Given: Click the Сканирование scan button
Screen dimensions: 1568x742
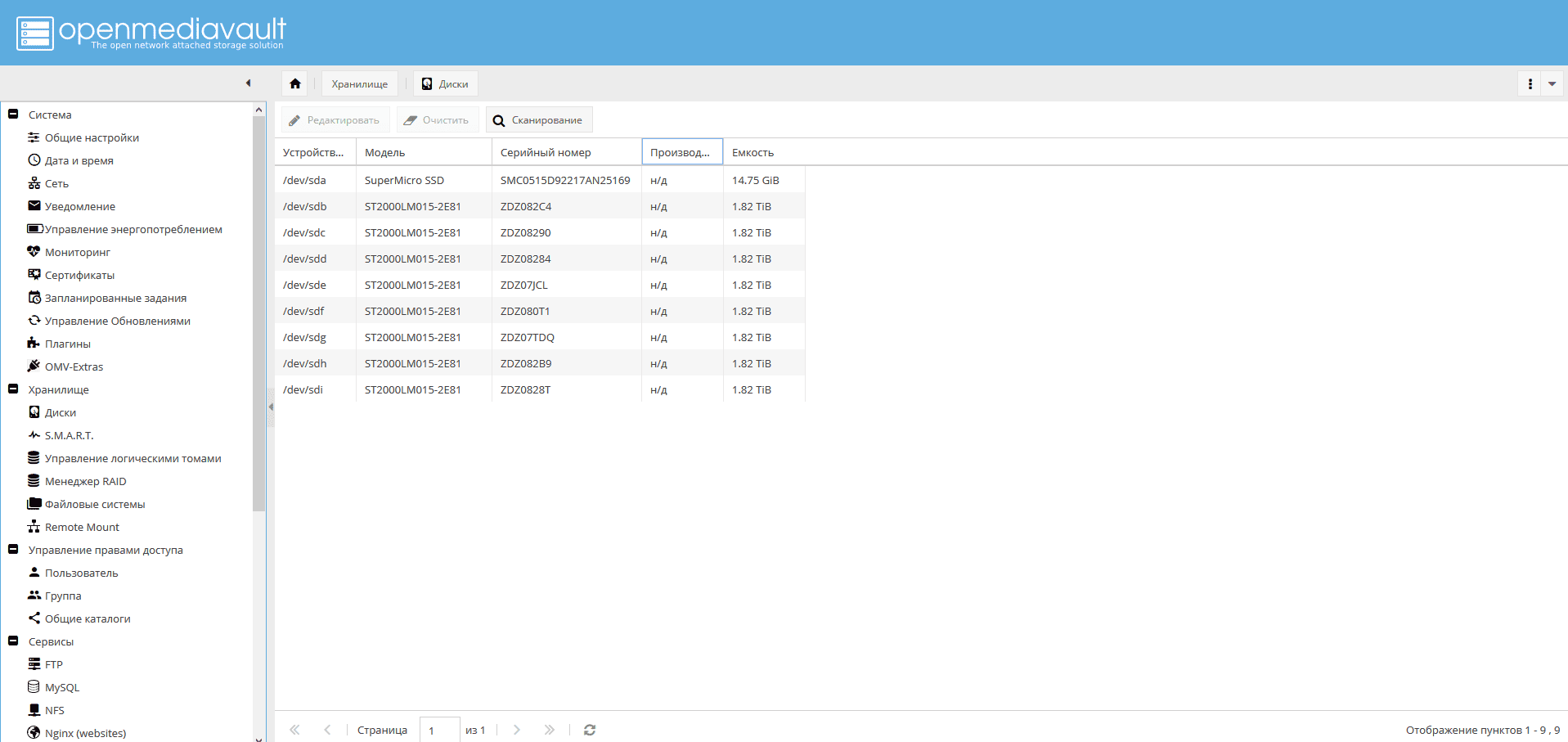Looking at the screenshot, I should pos(539,120).
